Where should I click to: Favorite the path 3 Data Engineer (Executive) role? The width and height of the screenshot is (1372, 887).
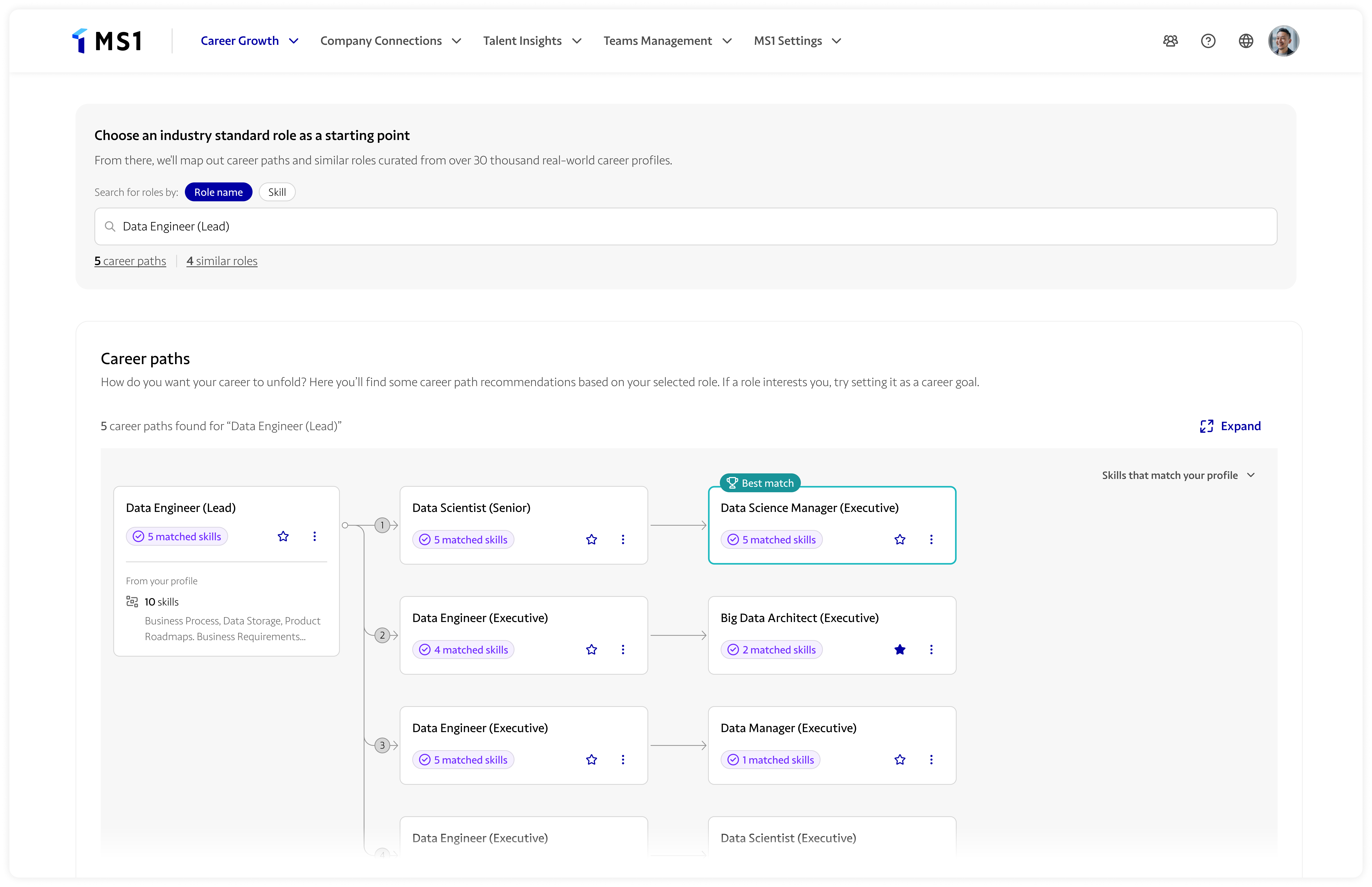(x=591, y=760)
